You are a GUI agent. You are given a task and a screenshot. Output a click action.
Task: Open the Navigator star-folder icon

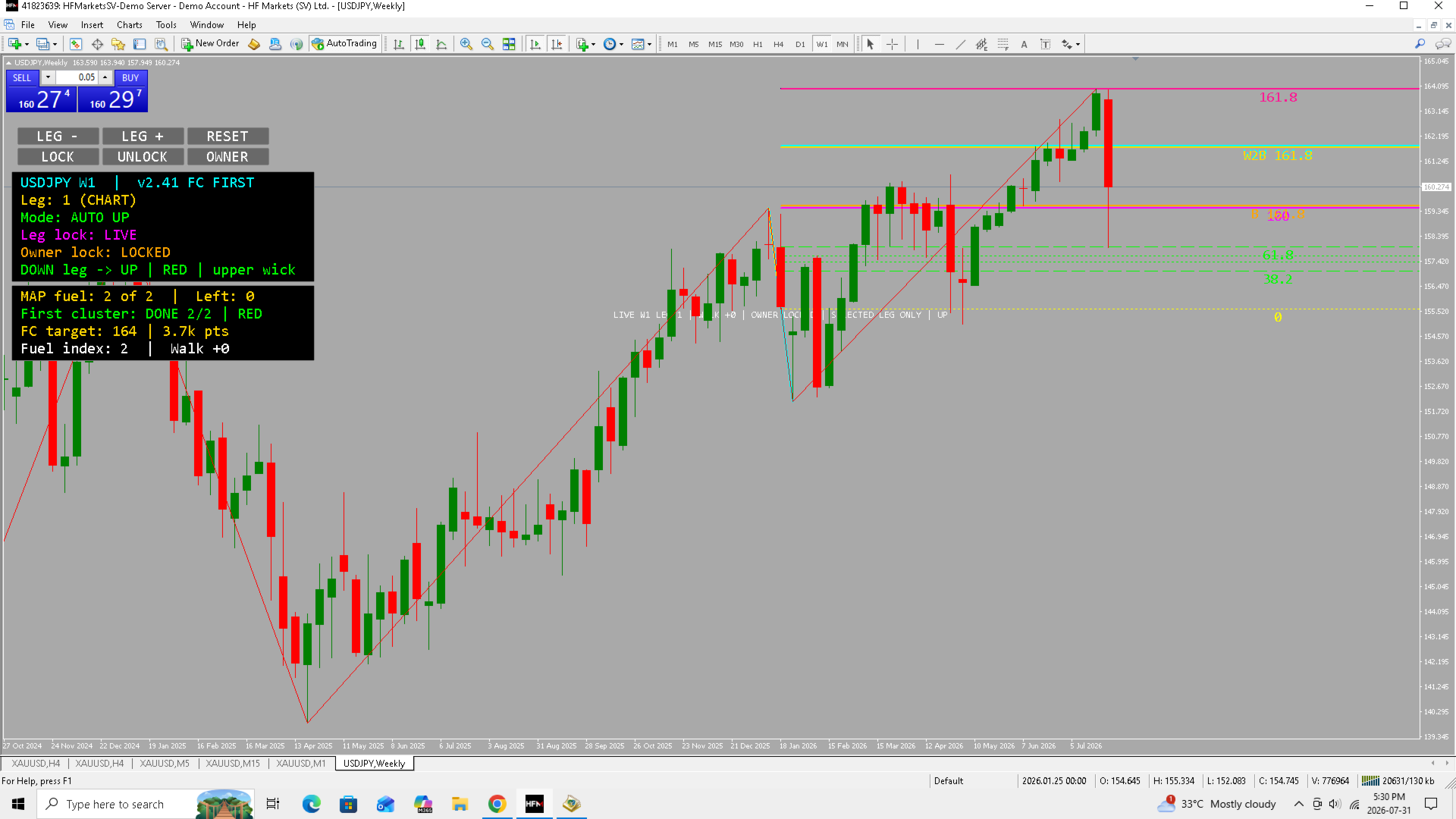coord(118,44)
